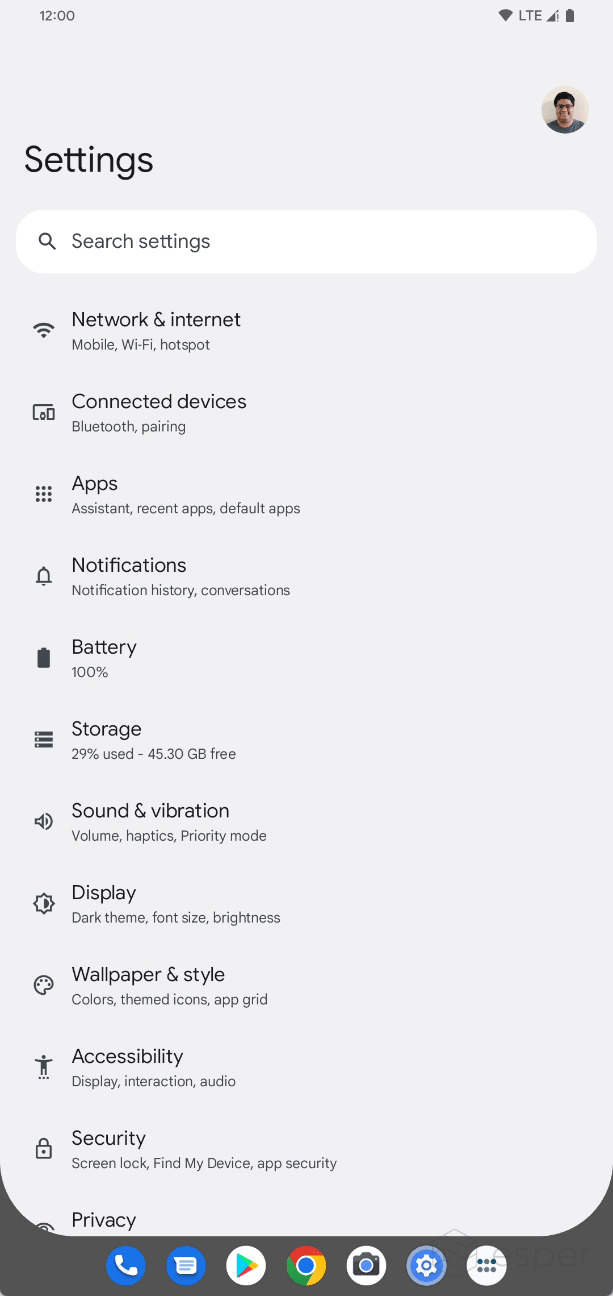Tap the Notifications bell icon
This screenshot has width=613, height=1296.
(43, 576)
